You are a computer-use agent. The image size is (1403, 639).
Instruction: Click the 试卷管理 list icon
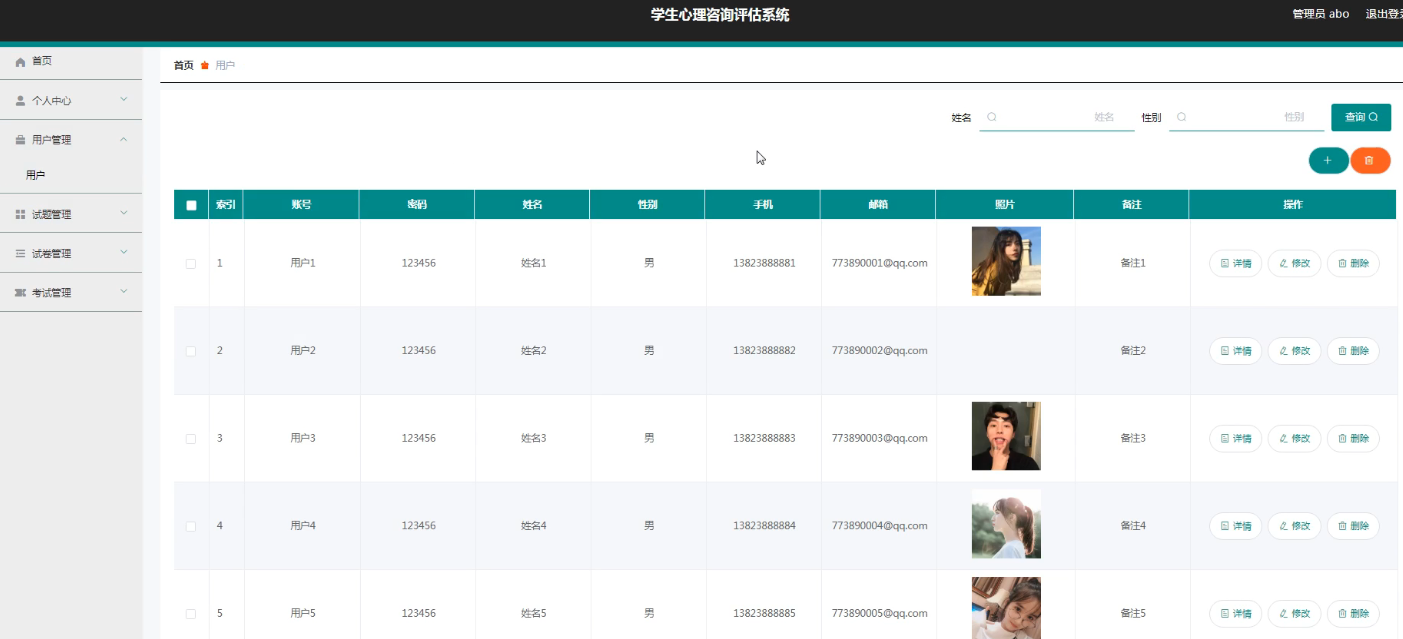(x=18, y=253)
